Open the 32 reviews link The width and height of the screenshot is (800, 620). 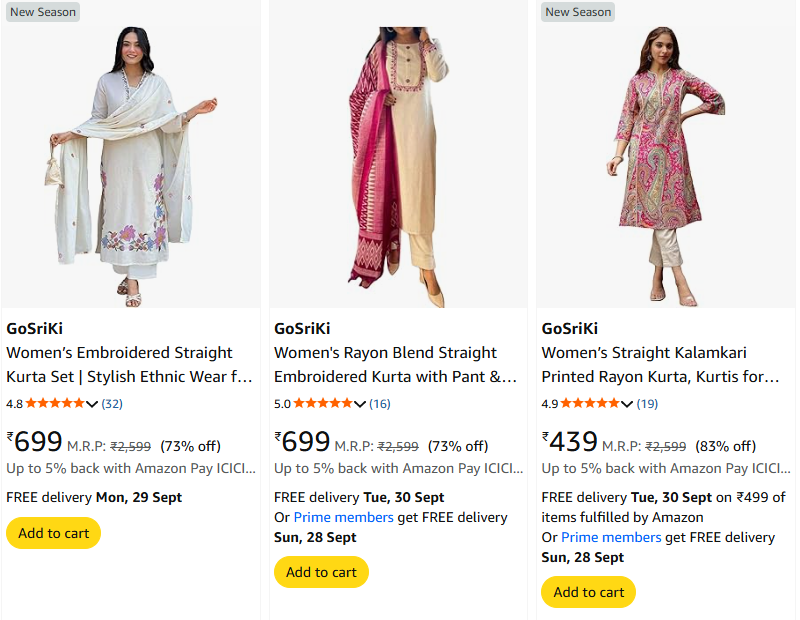click(x=112, y=404)
